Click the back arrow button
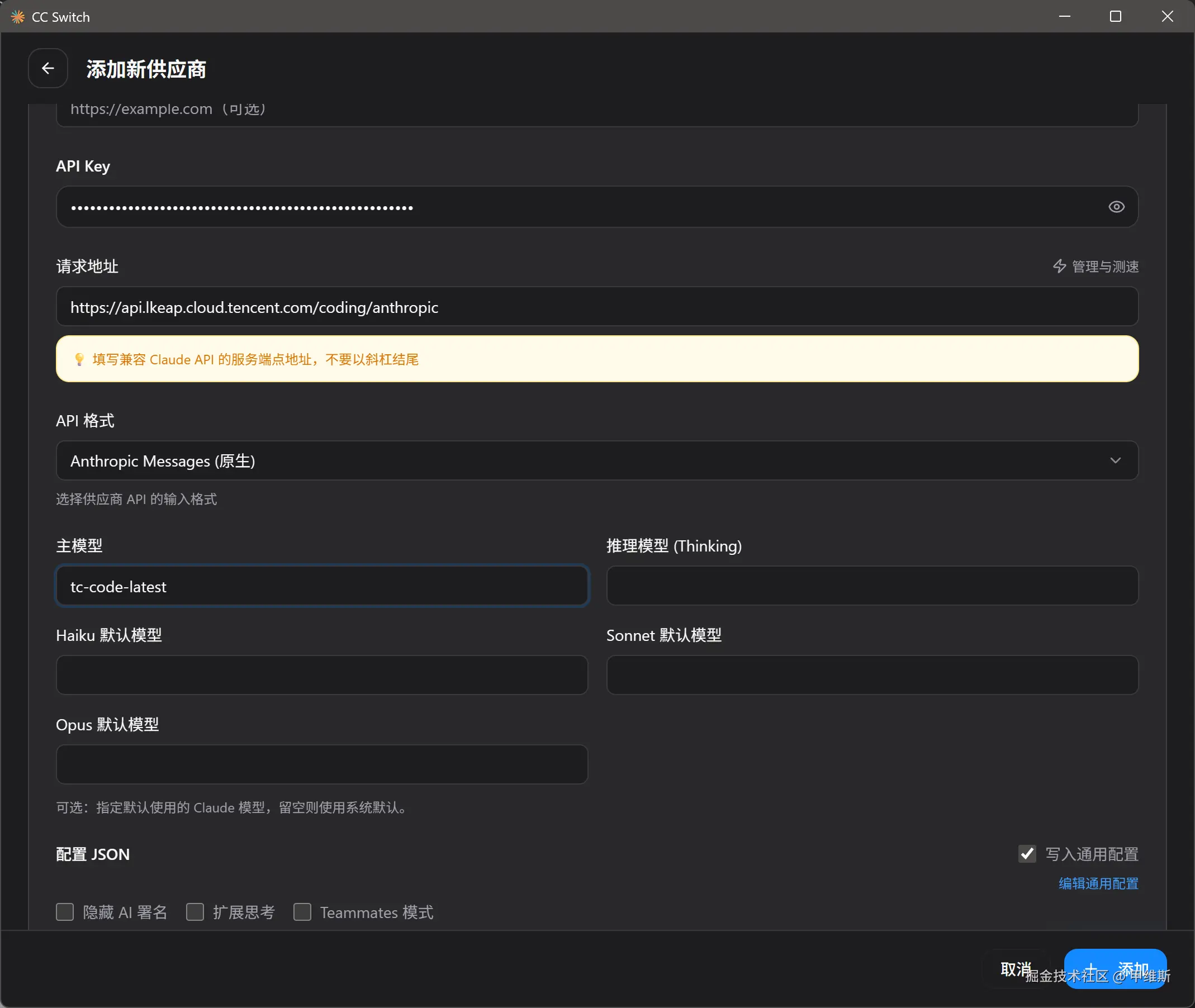 (48, 69)
